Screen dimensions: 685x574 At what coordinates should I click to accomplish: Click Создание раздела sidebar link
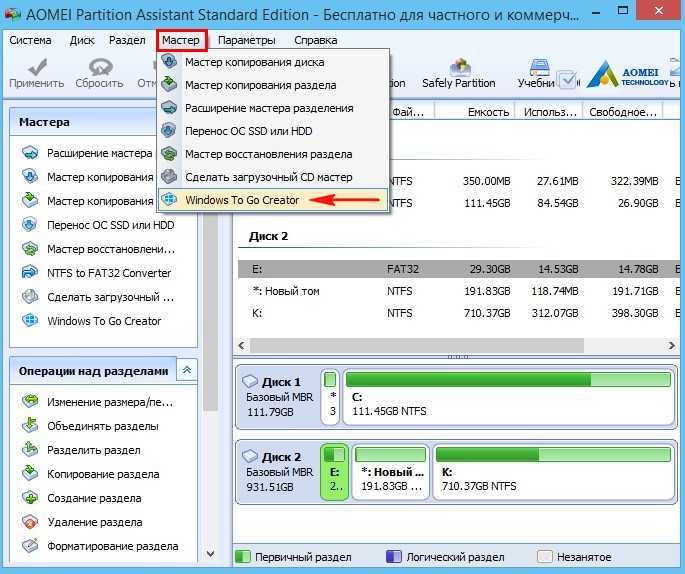pos(94,498)
